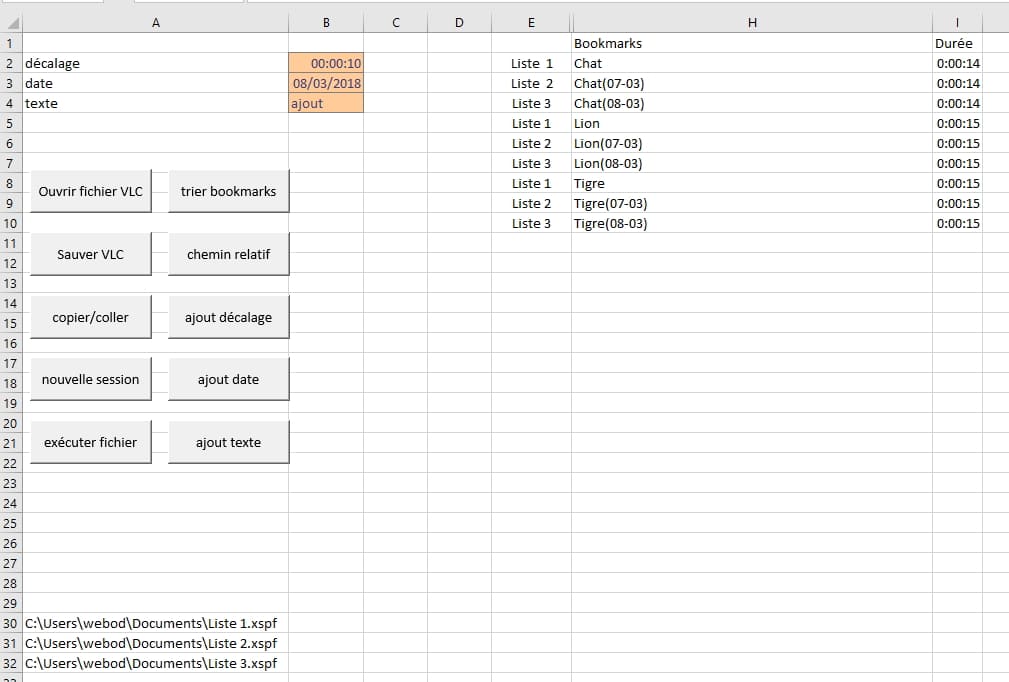Click the 'Ouvrir fichier VLC' button
This screenshot has width=1009, height=682.
91,191
